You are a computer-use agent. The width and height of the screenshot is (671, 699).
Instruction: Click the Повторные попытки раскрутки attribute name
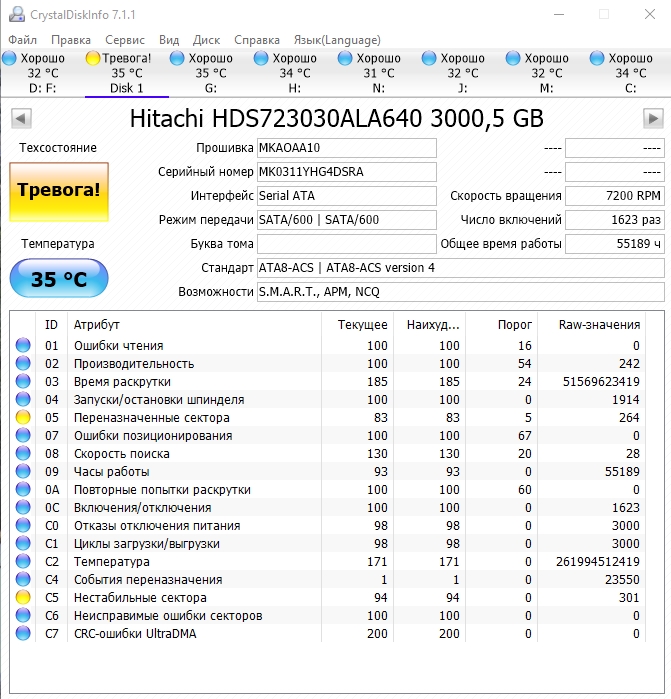pyautogui.click(x=162, y=490)
